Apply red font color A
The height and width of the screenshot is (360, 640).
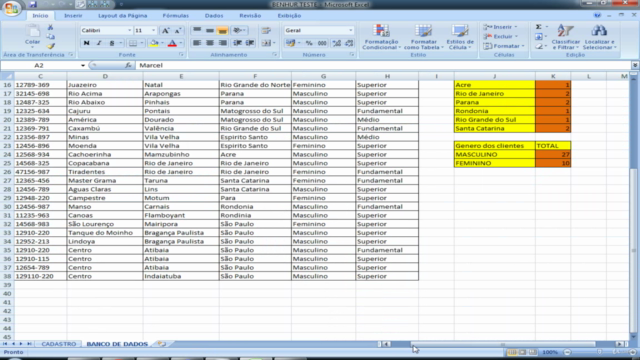pyautogui.click(x=172, y=43)
